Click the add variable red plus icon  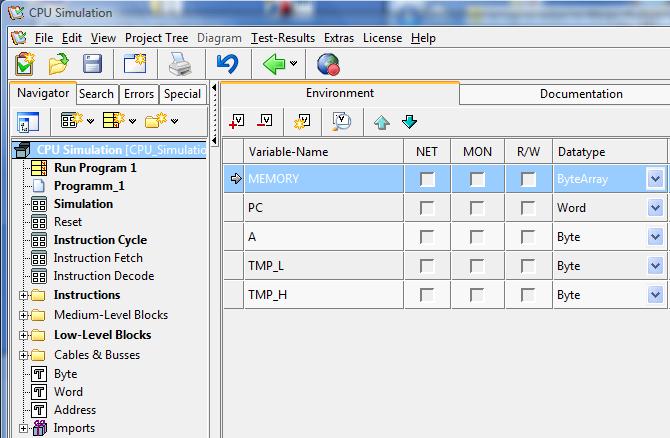pos(237,122)
